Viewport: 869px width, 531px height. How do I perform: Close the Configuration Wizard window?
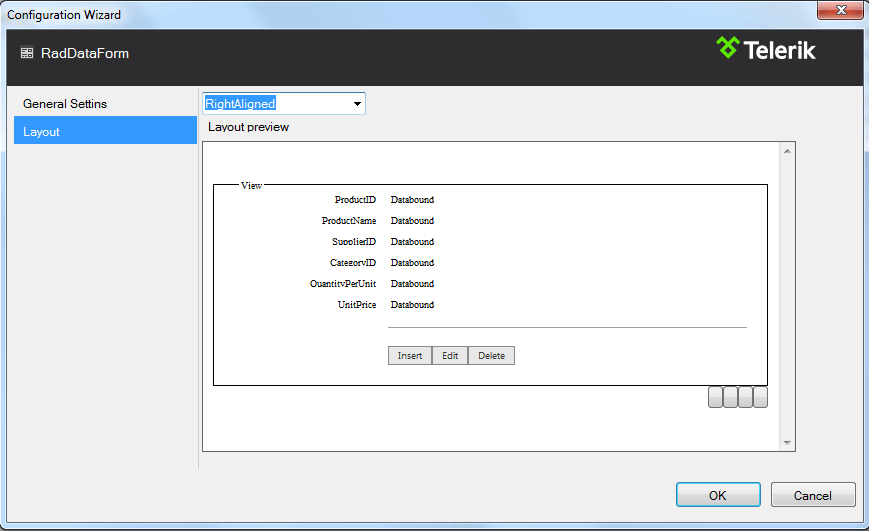click(x=840, y=10)
